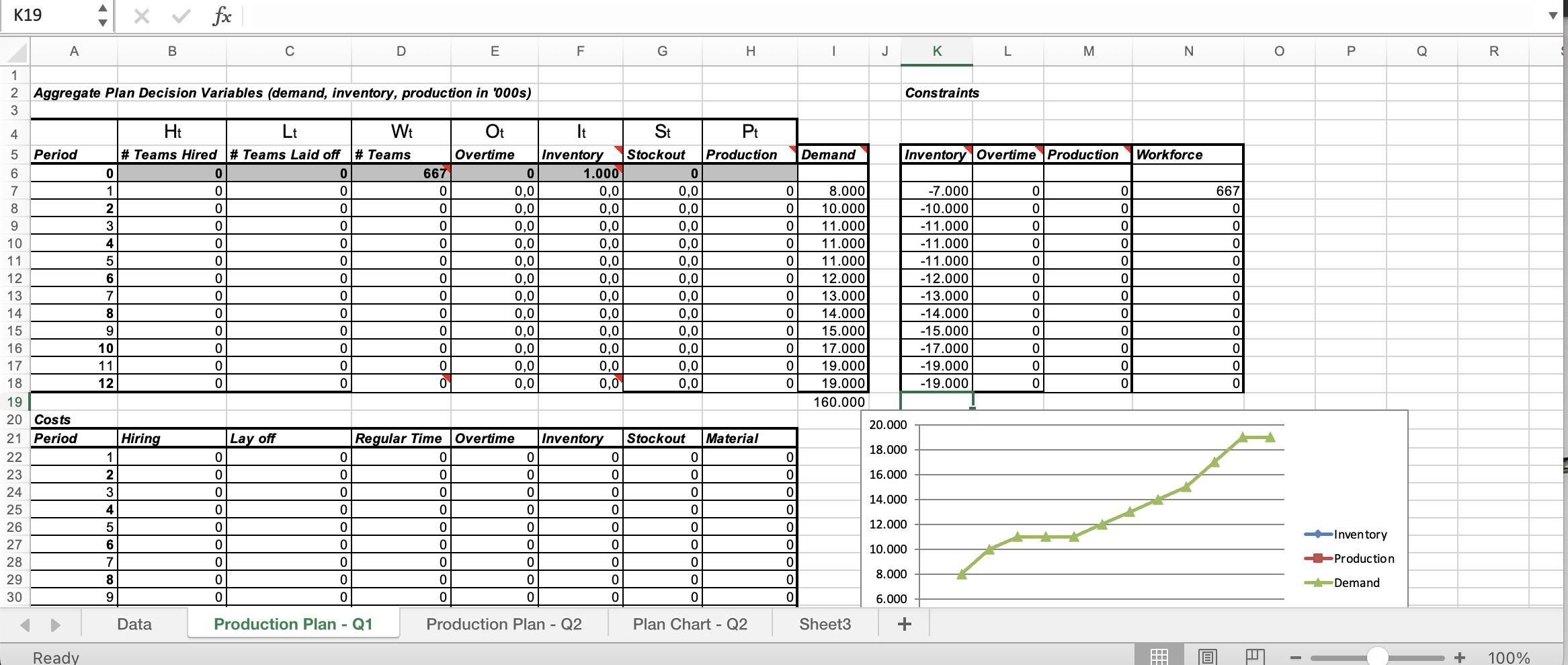
Task: Switch to Sheet3
Action: tap(825, 624)
